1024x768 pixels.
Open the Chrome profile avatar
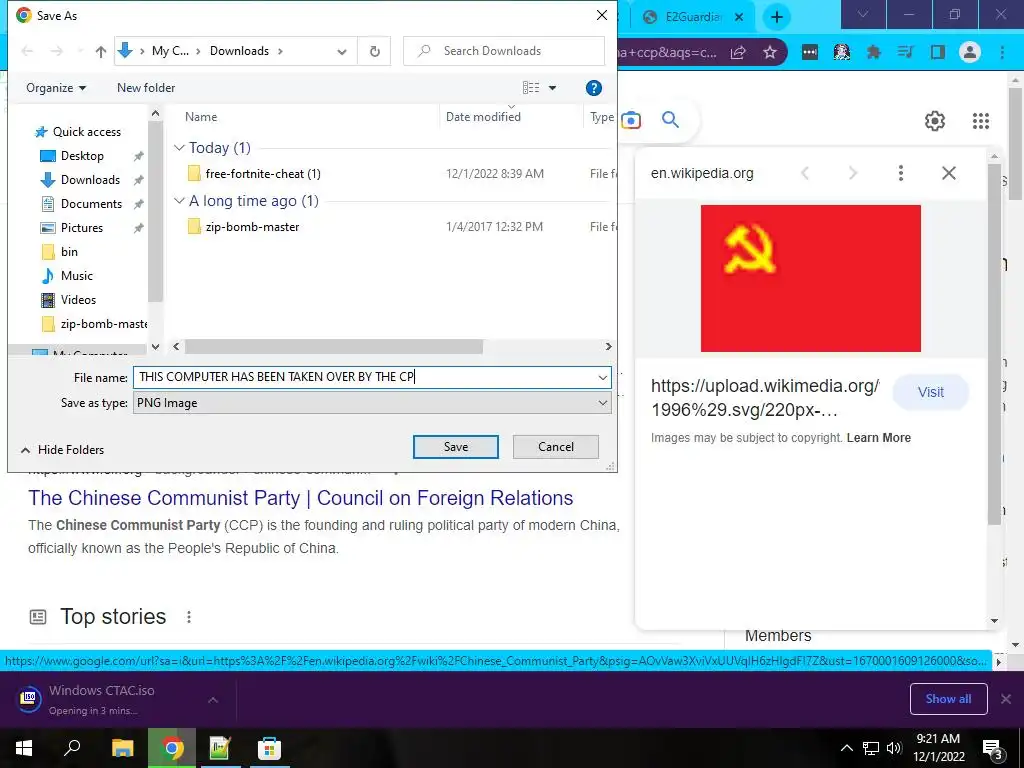pyautogui.click(x=970, y=52)
